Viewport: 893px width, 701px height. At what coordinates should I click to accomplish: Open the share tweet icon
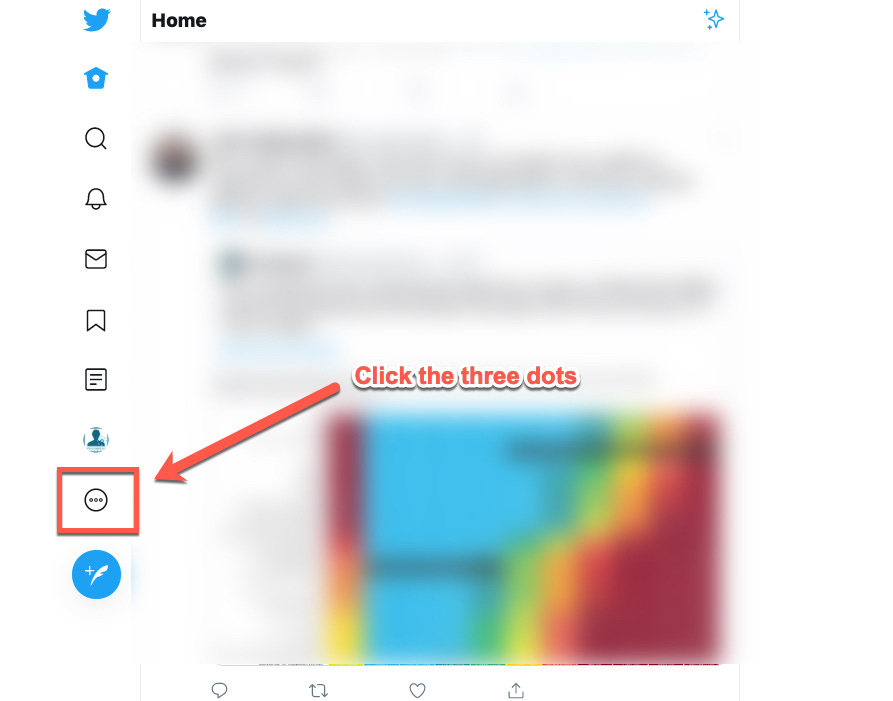click(516, 691)
